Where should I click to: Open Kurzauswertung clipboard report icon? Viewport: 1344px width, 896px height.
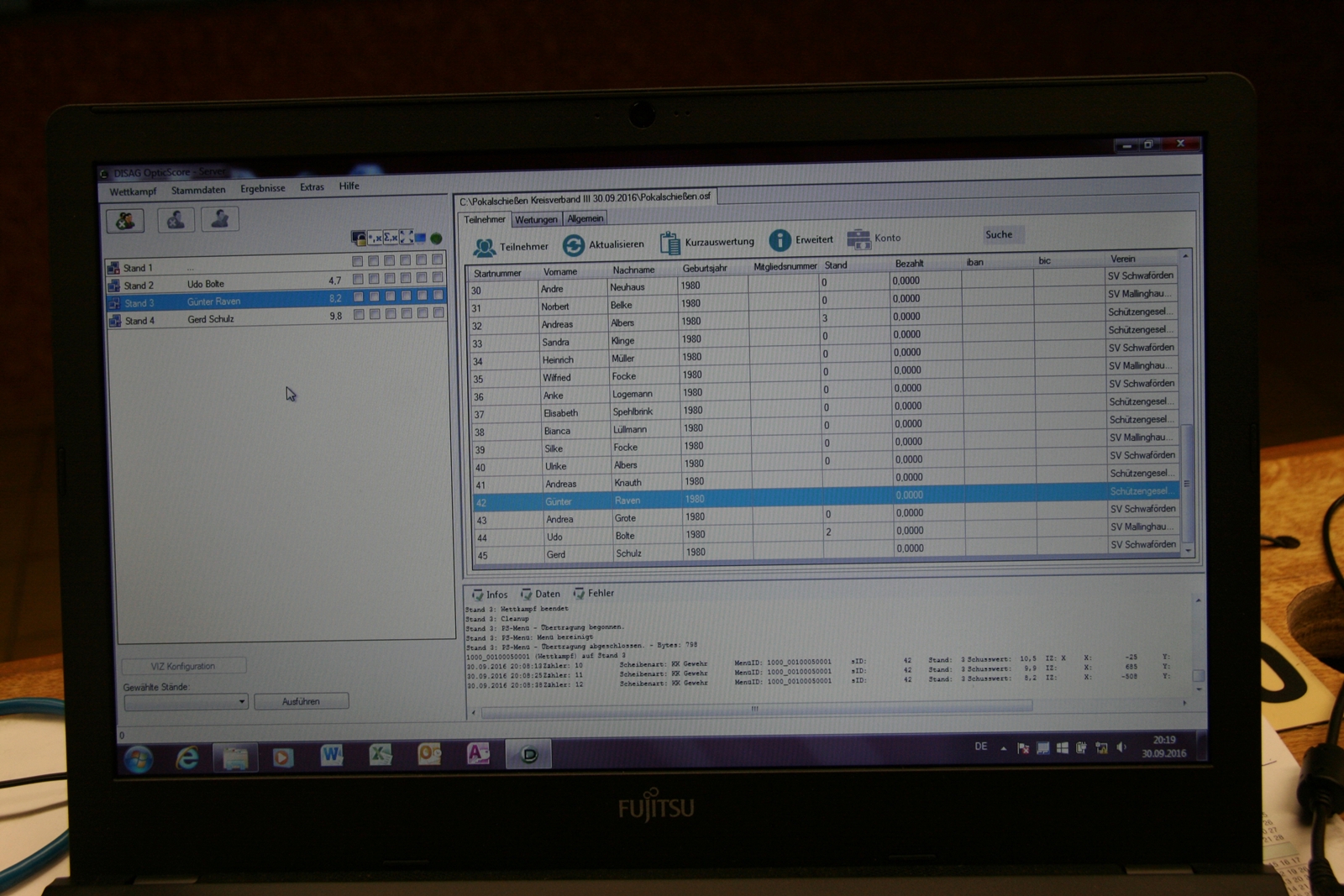click(669, 243)
